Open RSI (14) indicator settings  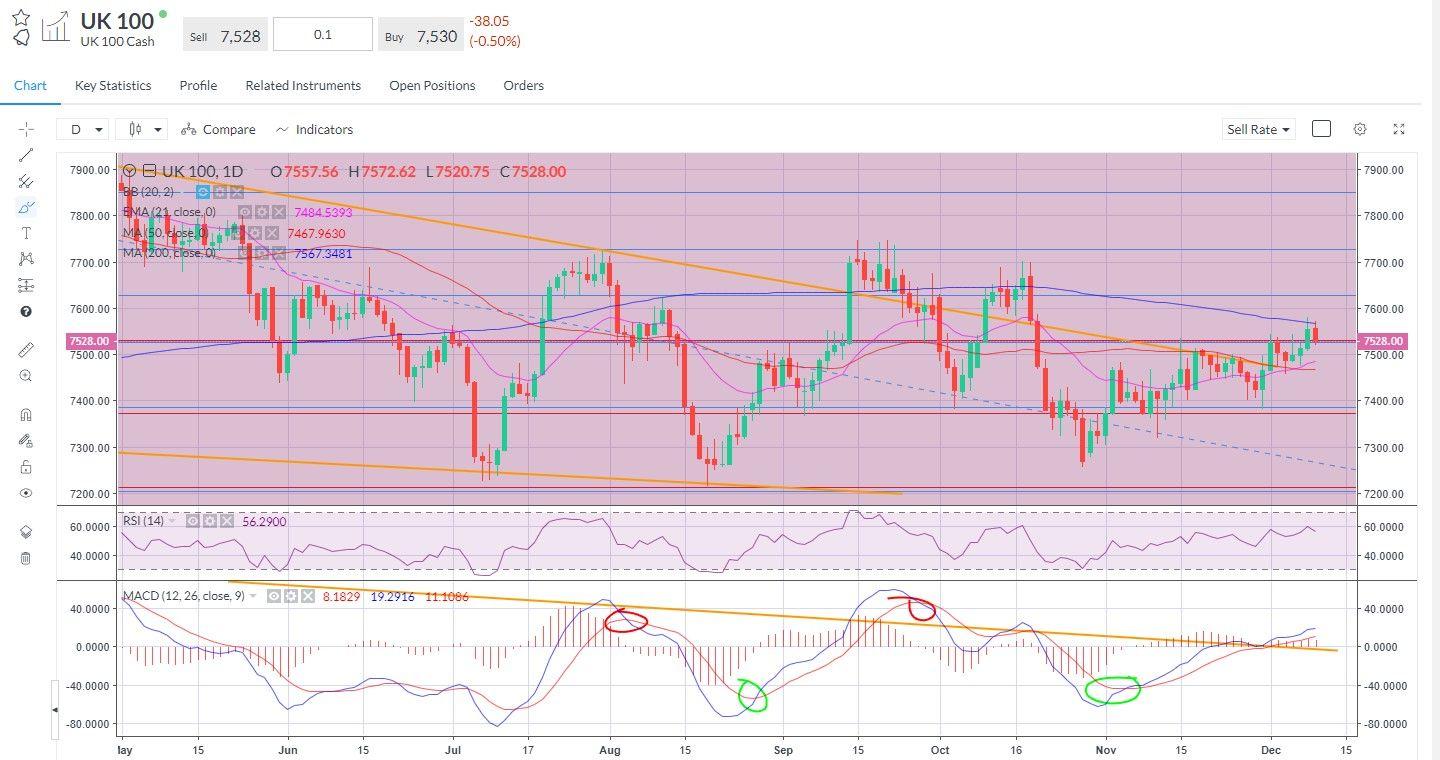point(210,521)
